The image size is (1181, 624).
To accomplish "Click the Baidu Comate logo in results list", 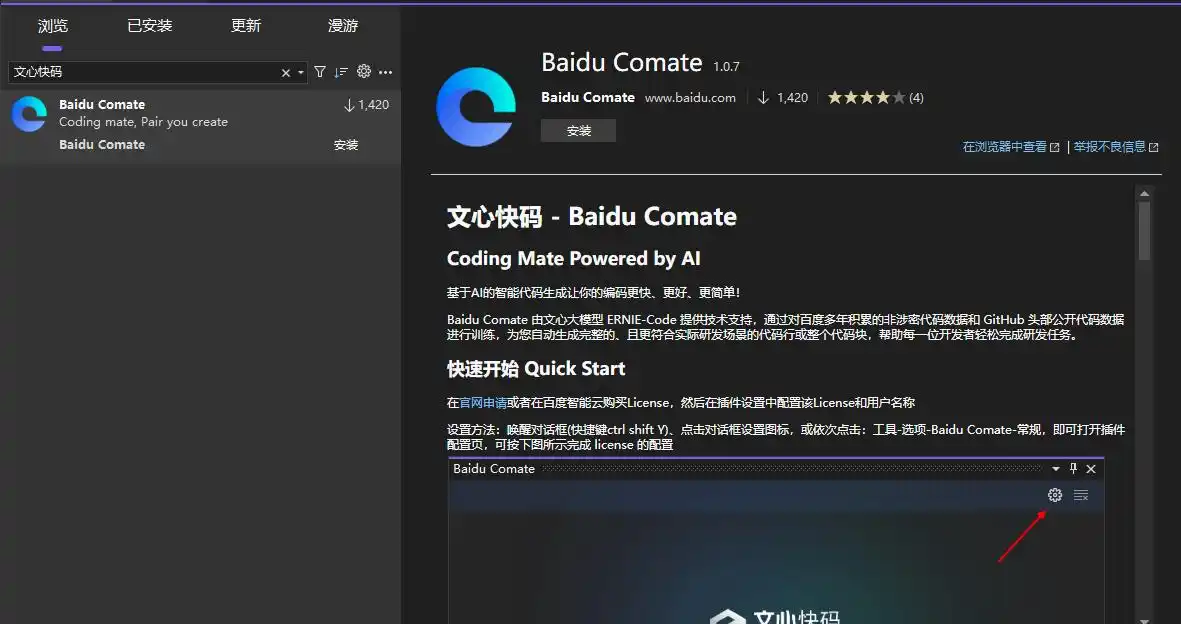I will pyautogui.click(x=29, y=114).
